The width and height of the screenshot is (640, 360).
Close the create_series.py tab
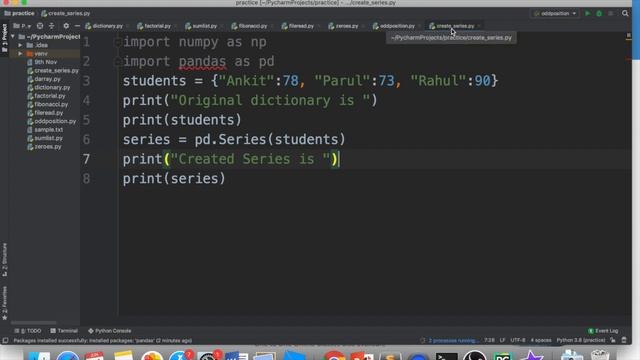[479, 26]
